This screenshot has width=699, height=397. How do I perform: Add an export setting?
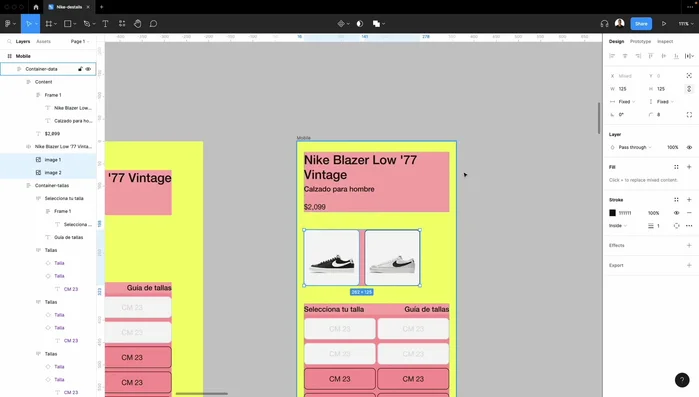click(x=689, y=265)
